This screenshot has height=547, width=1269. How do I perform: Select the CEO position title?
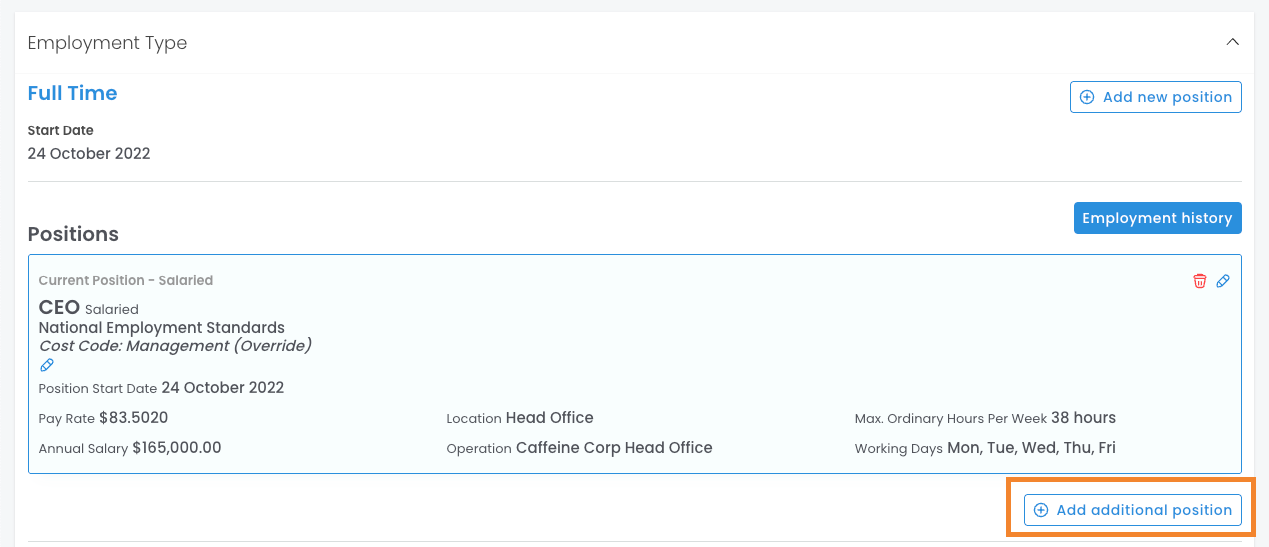(x=59, y=308)
